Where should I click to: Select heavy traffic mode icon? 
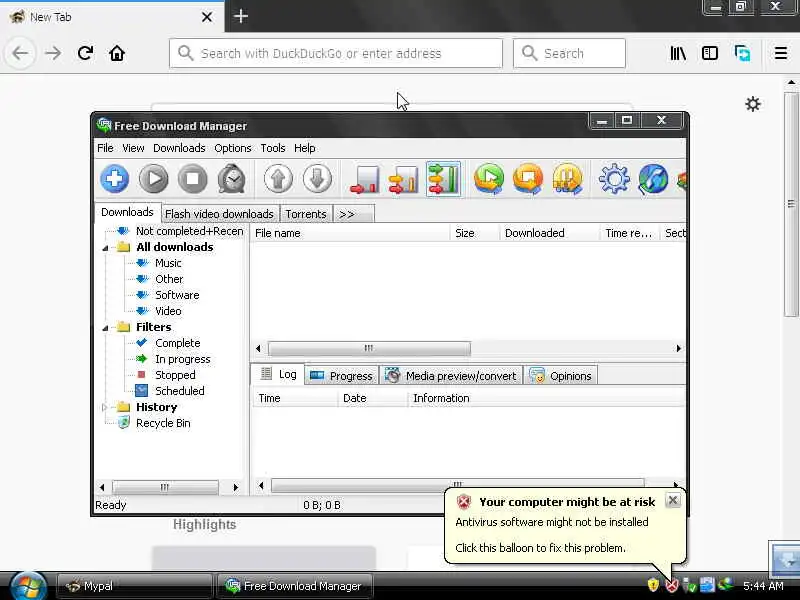click(442, 179)
